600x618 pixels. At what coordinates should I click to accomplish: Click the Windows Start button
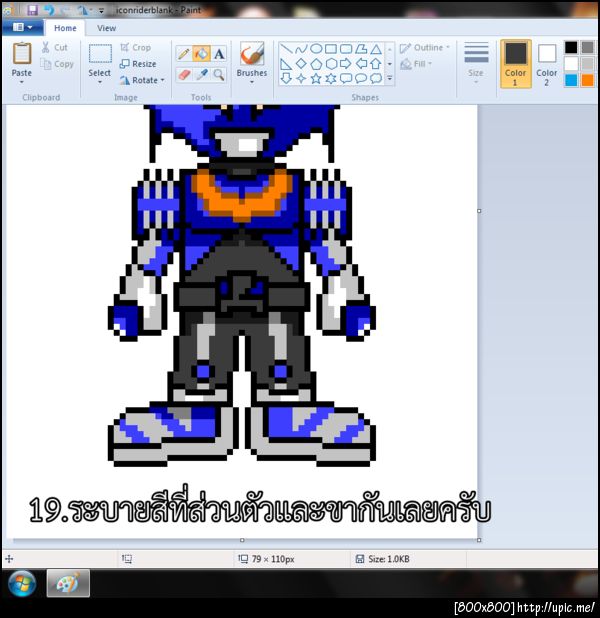22,583
